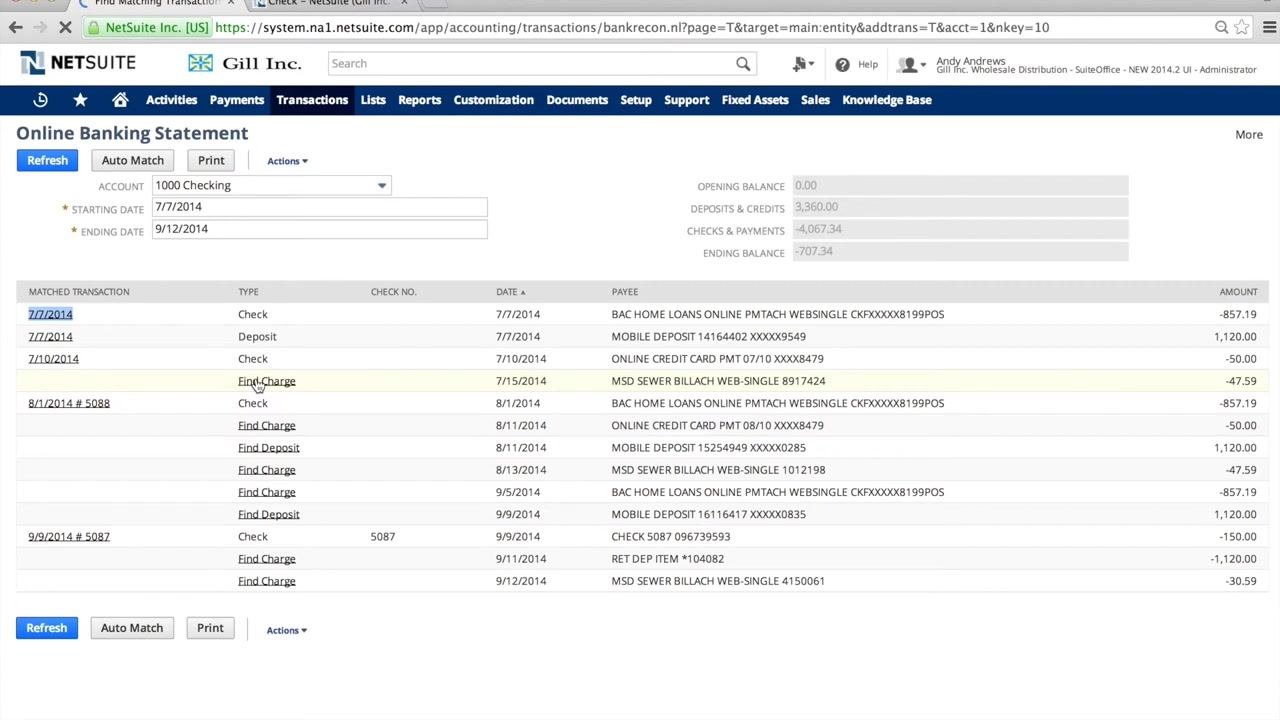Click Find Charge for 8/11/2014 credit card payment
This screenshot has height=720, width=1280.
click(267, 426)
